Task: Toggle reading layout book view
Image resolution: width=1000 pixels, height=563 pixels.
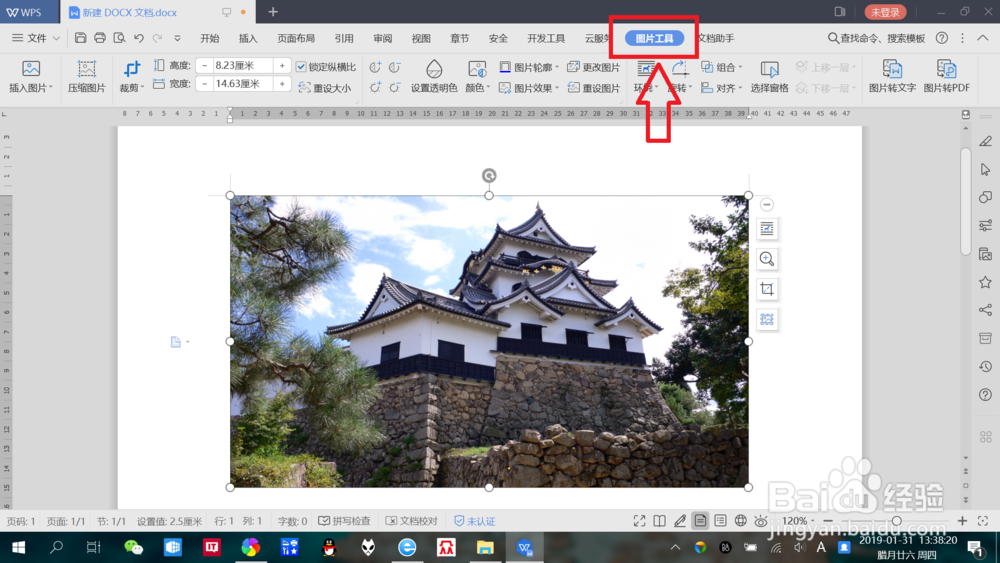Action: point(659,521)
